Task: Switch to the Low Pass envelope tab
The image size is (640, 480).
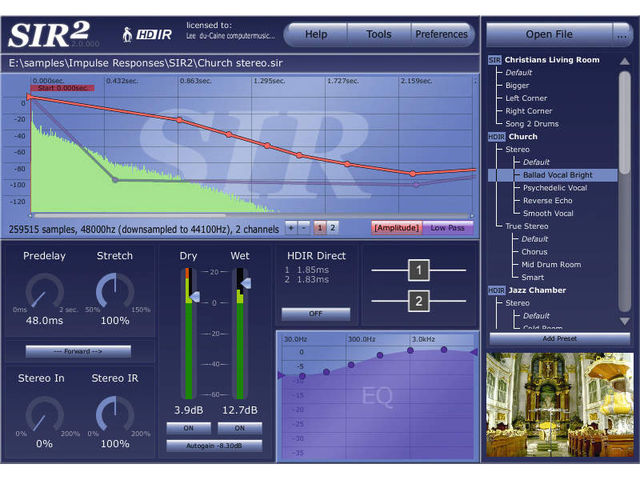Action: pyautogui.click(x=447, y=228)
